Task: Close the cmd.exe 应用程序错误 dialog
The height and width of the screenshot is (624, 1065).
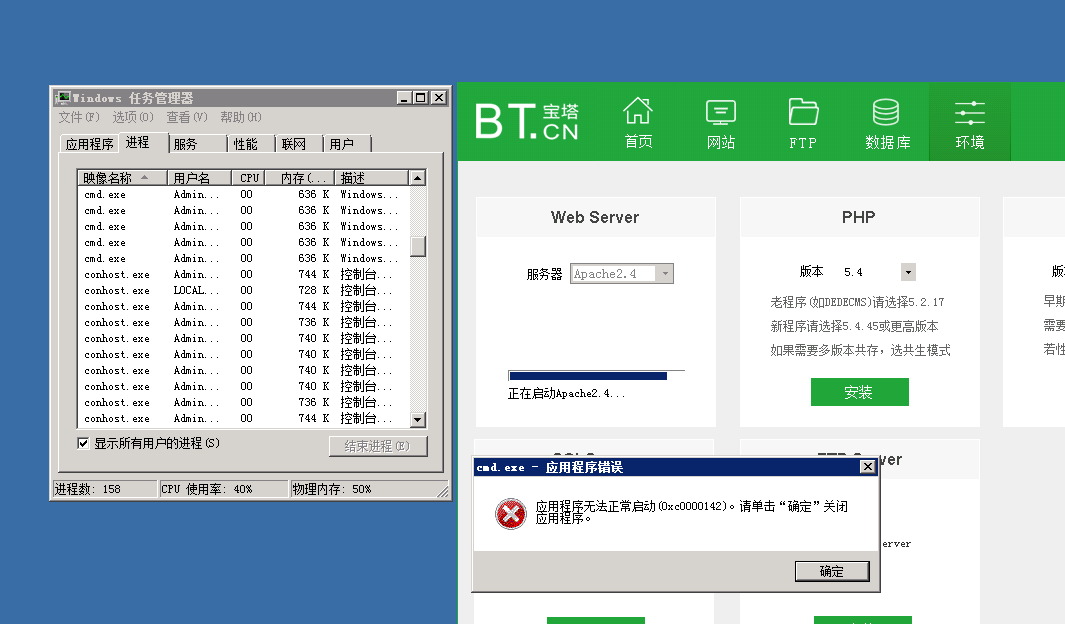Action: [x=867, y=466]
